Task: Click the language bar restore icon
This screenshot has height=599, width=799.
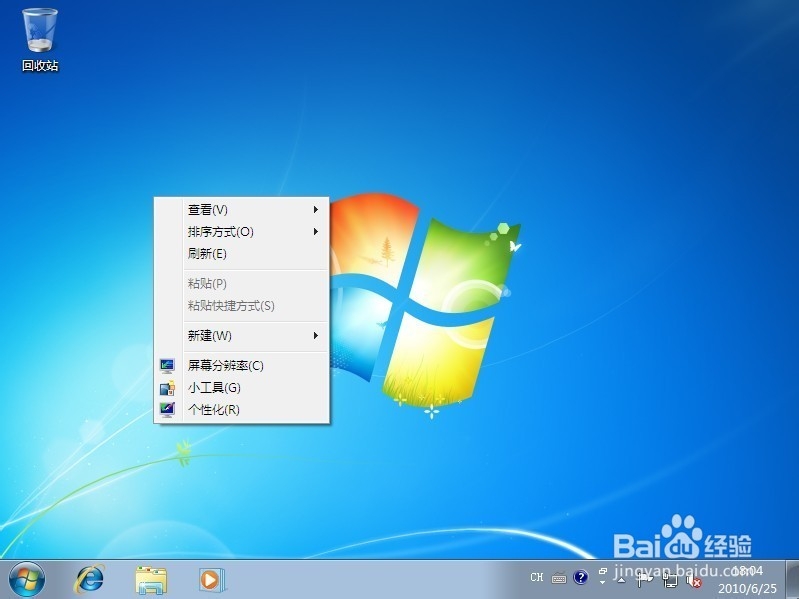Action: click(x=603, y=571)
